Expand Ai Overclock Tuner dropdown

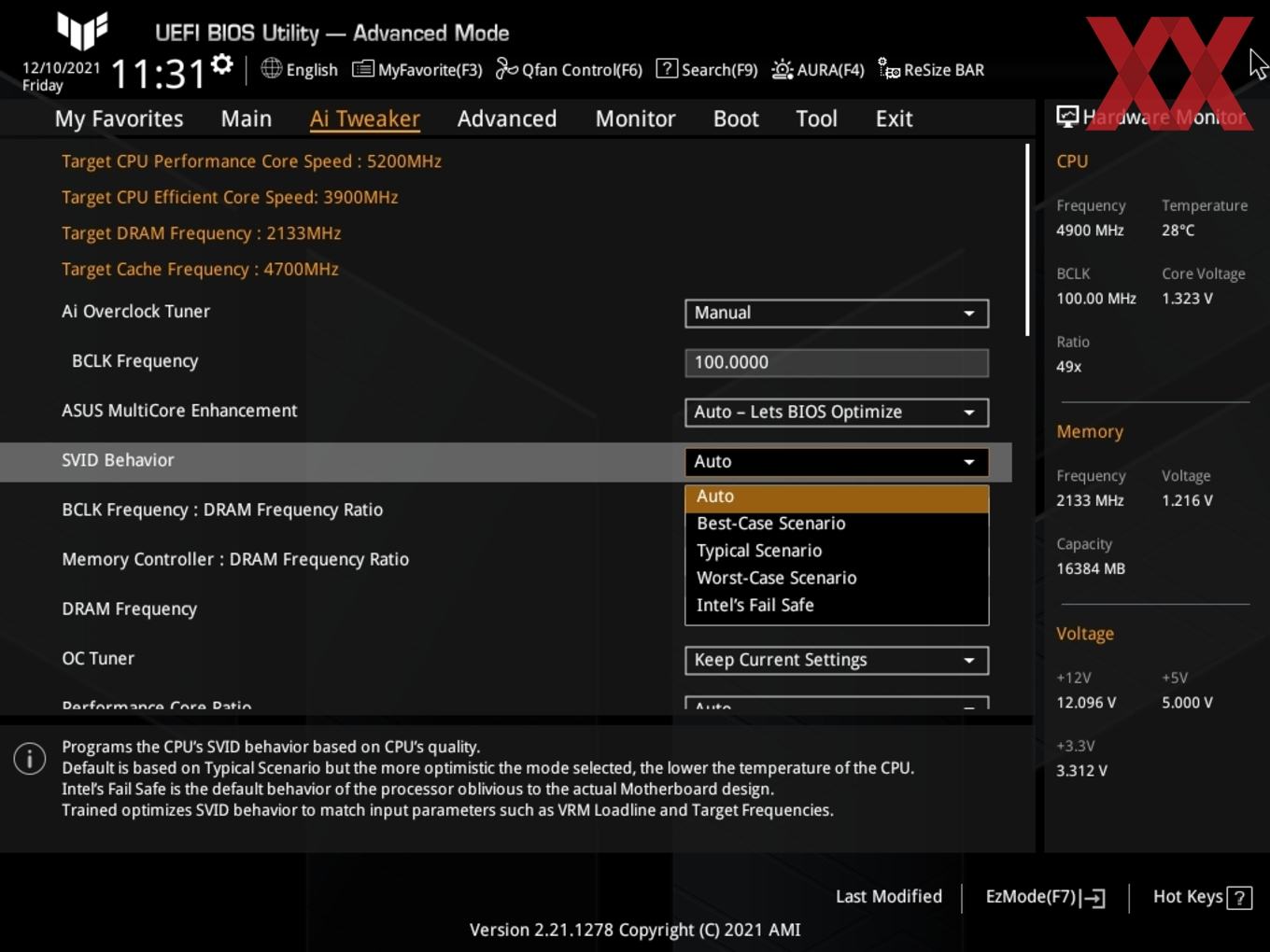pos(837,314)
